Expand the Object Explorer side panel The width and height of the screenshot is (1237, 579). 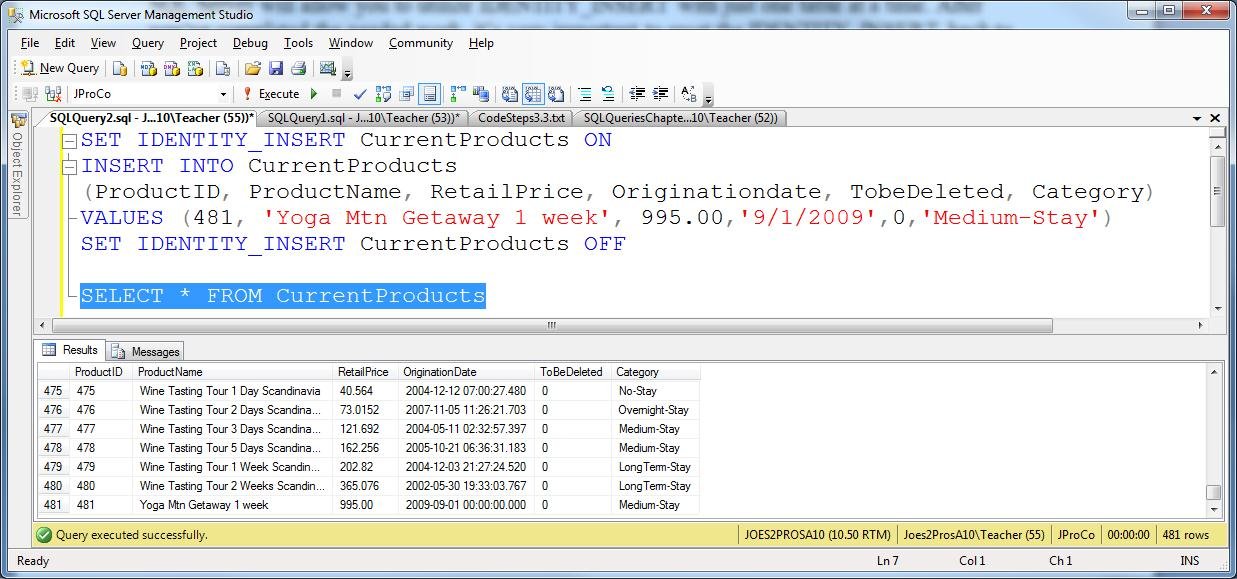point(17,165)
